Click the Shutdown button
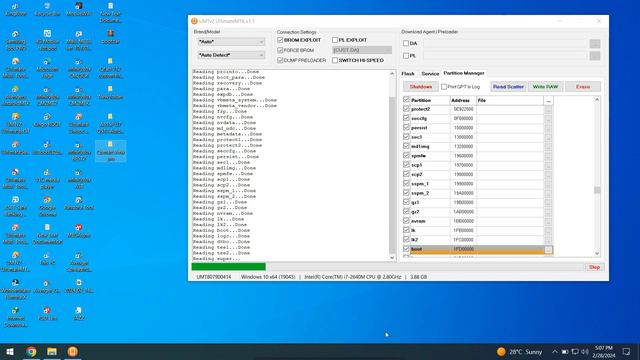Image resolution: width=640 pixels, height=360 pixels. coord(421,87)
